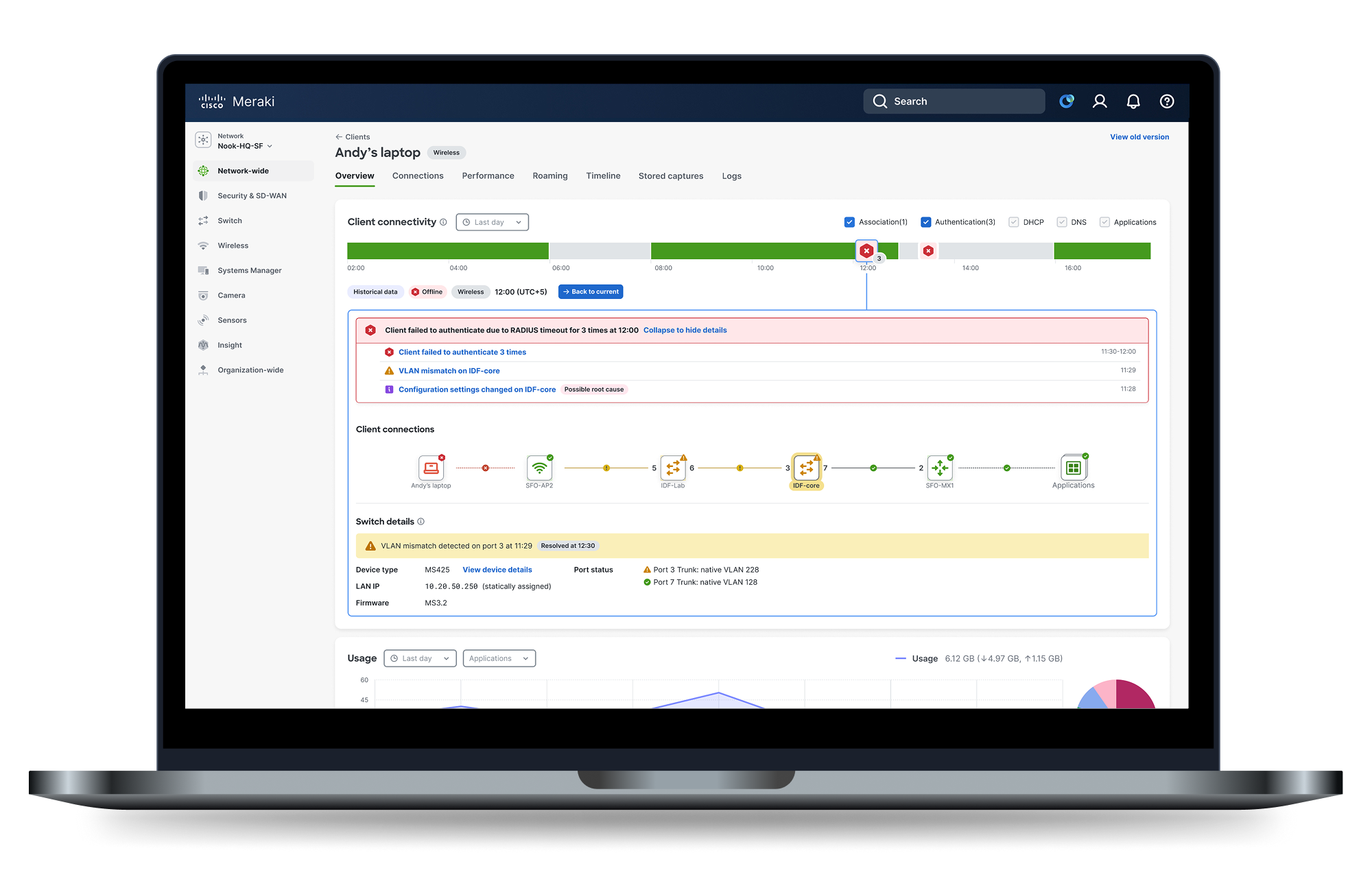The image size is (1372, 879).
Task: Open the View device details link
Action: coord(497,570)
